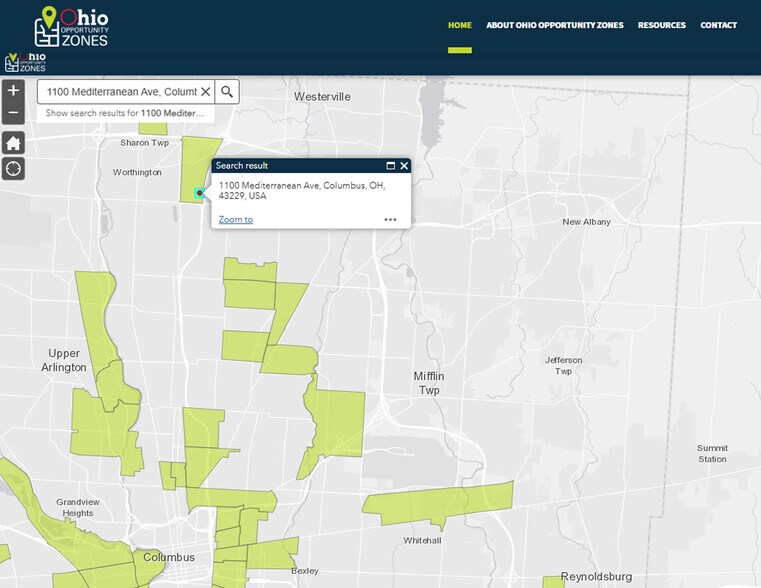761x588 pixels.
Task: Click the Zoom to link
Action: 236,220
